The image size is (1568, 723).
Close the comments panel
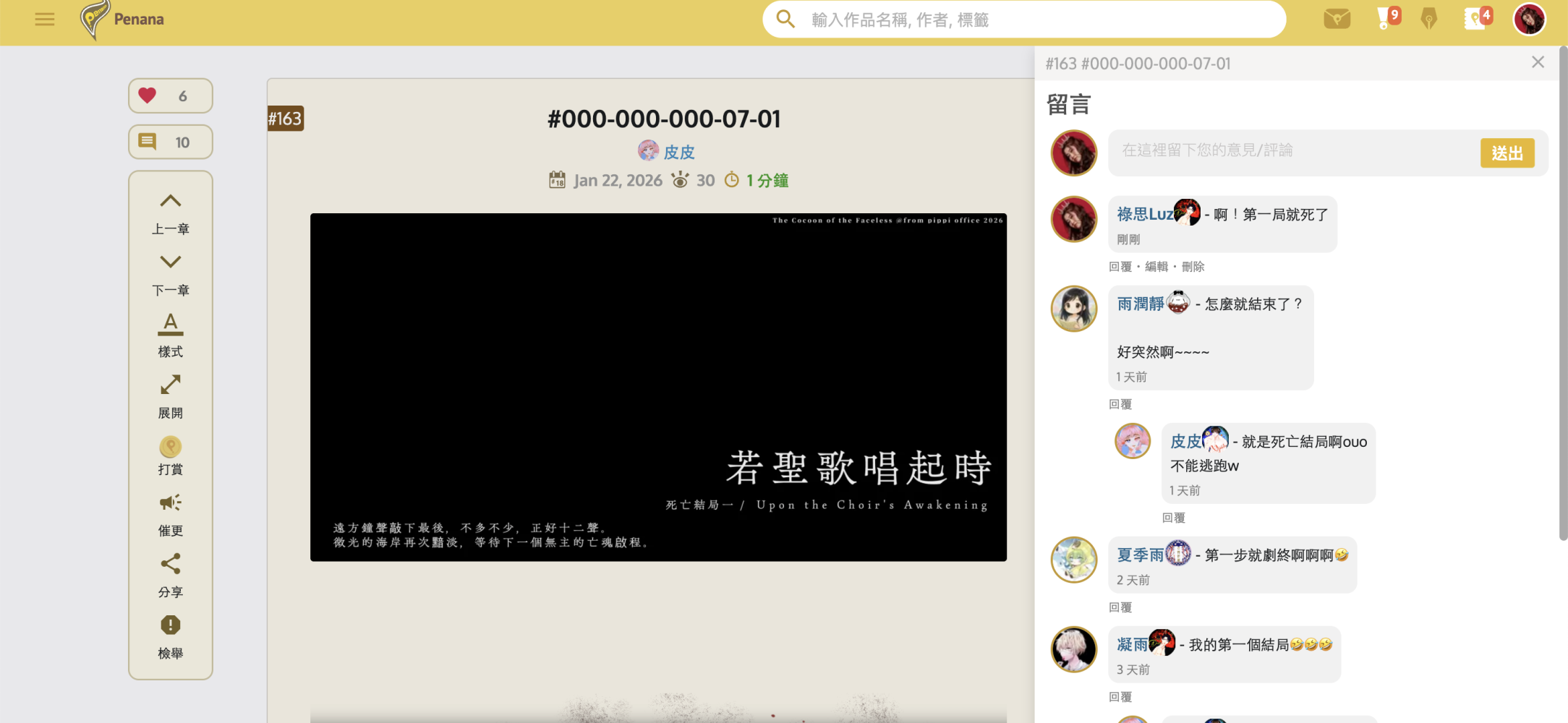(1538, 62)
